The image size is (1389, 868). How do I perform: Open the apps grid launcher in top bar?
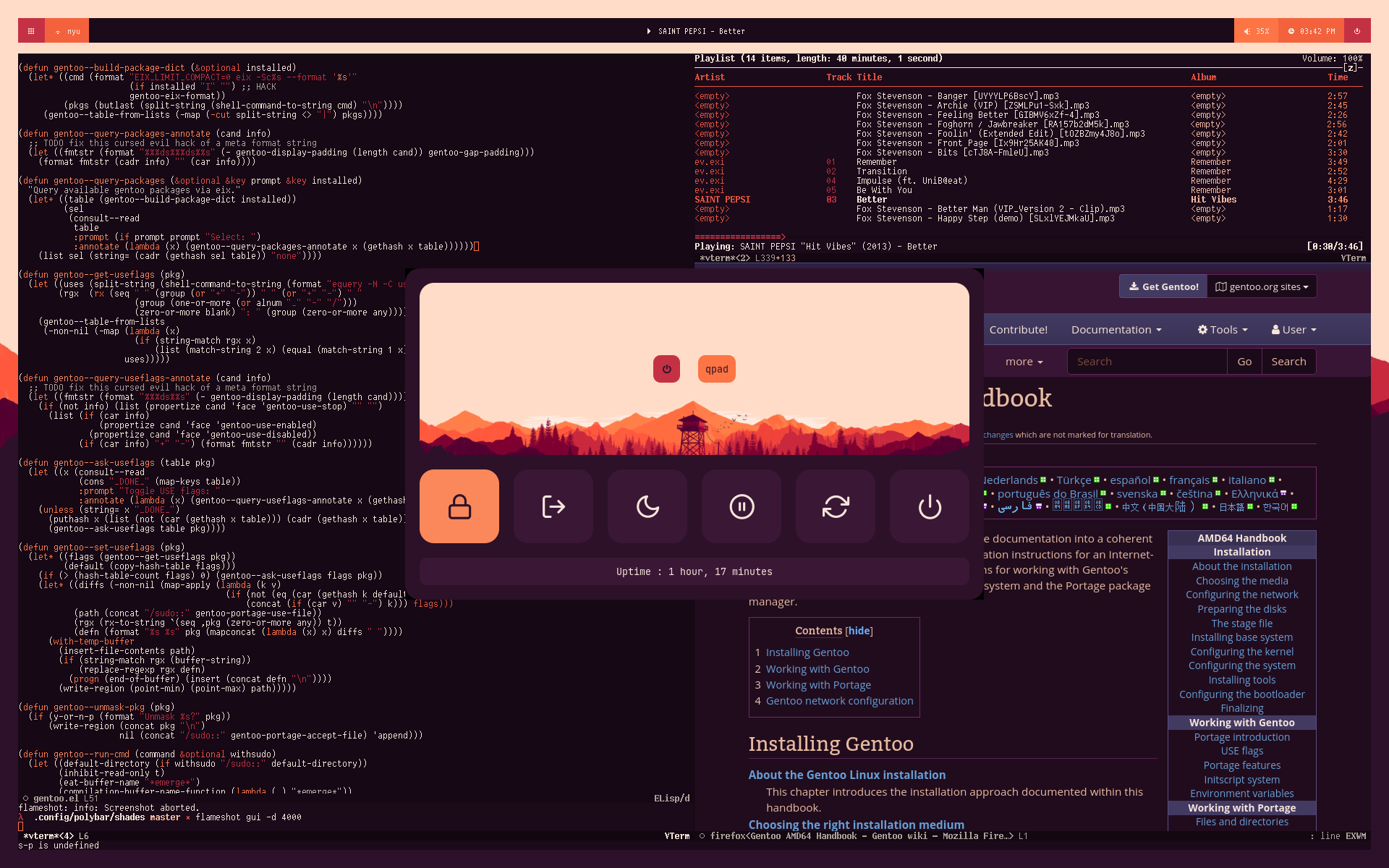pos(31,31)
